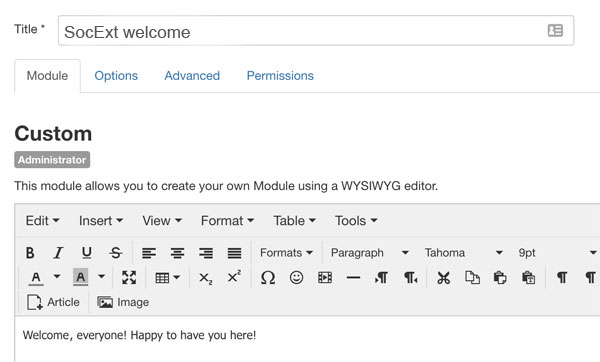Switch to the Options tab

point(116,76)
